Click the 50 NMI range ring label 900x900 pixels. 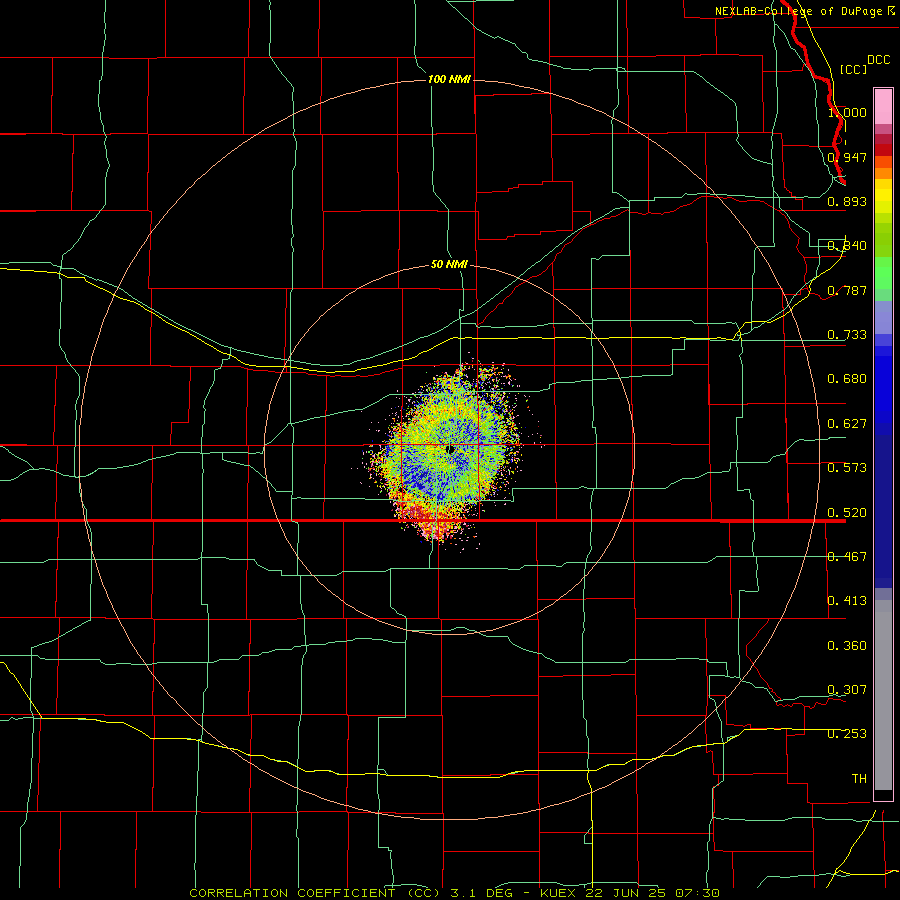tap(449, 264)
